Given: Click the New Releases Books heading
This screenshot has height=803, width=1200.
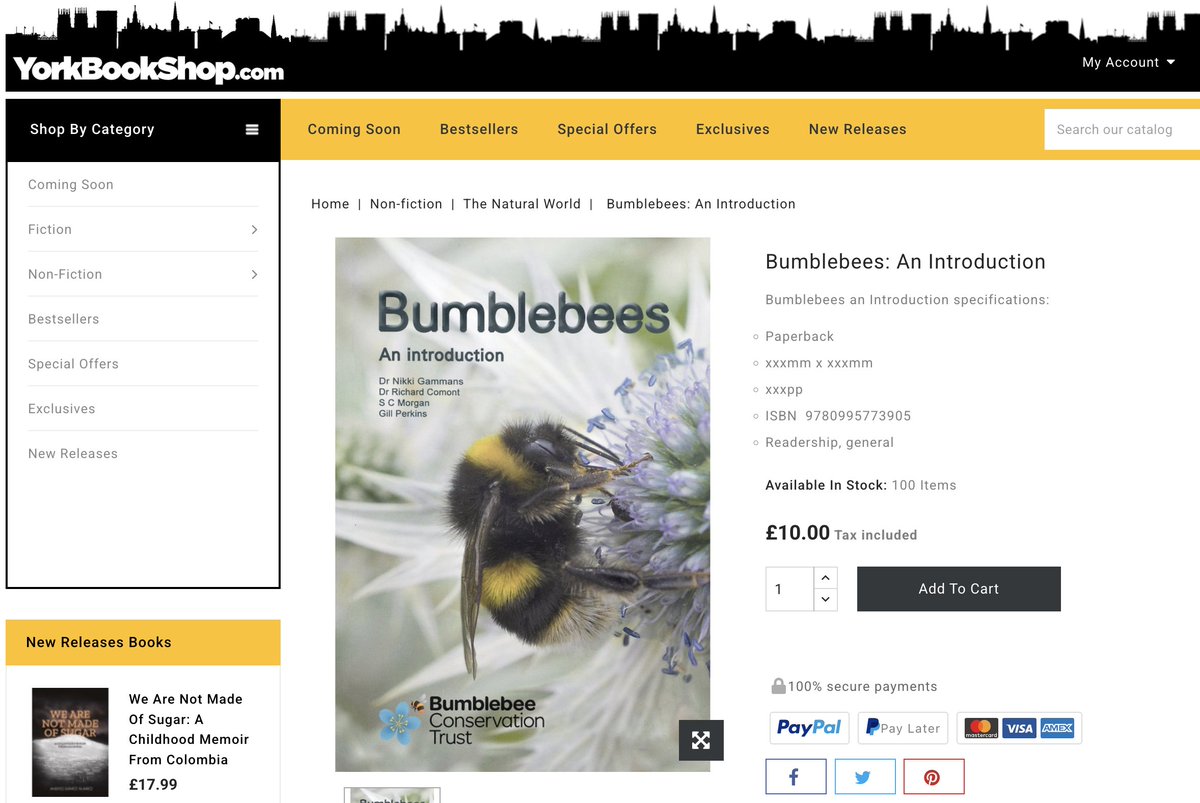Looking at the screenshot, I should [99, 643].
